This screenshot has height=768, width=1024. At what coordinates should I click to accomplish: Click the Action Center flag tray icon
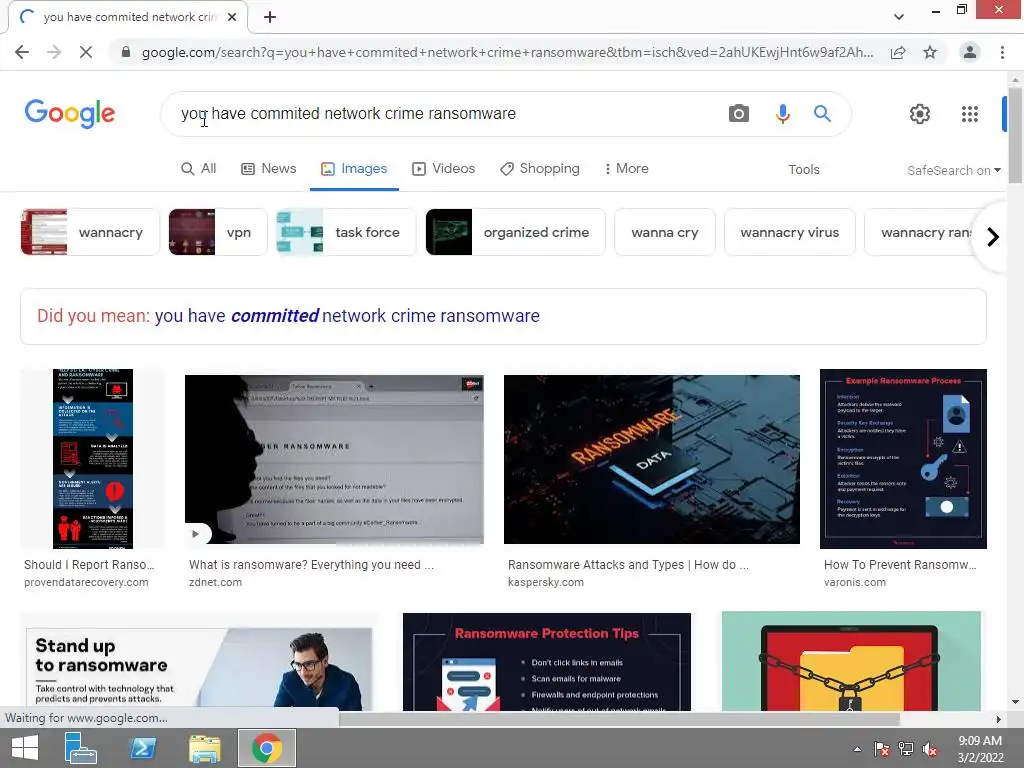click(x=881, y=749)
